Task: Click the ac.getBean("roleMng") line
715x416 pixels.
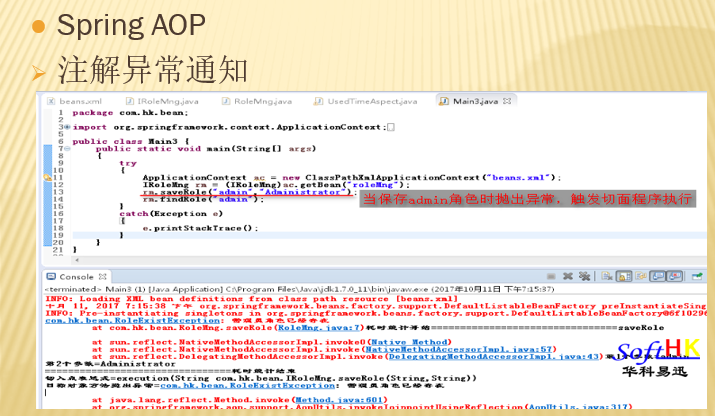Action: 276,185
